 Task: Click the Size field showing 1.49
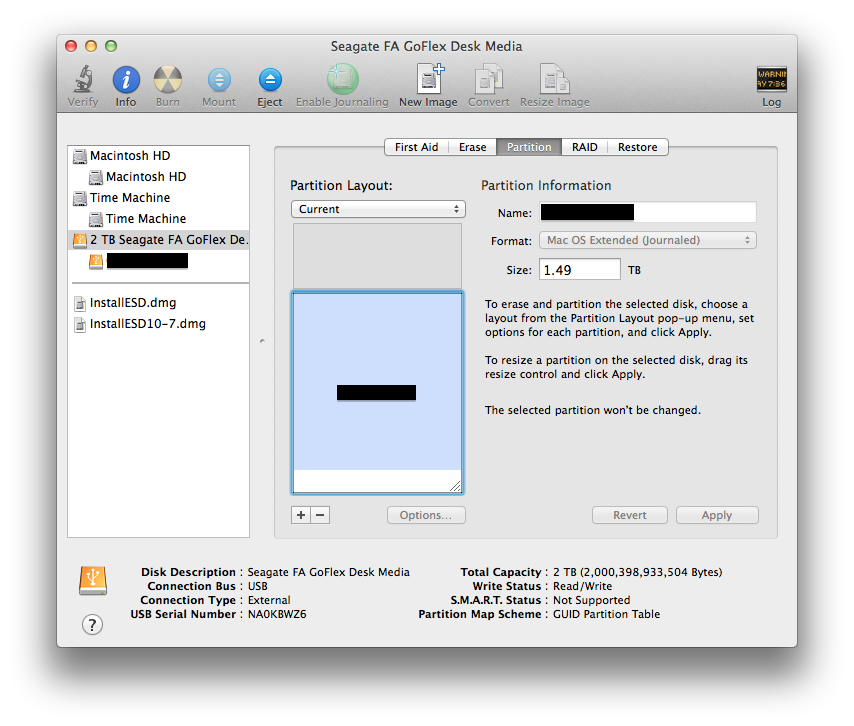pos(580,270)
